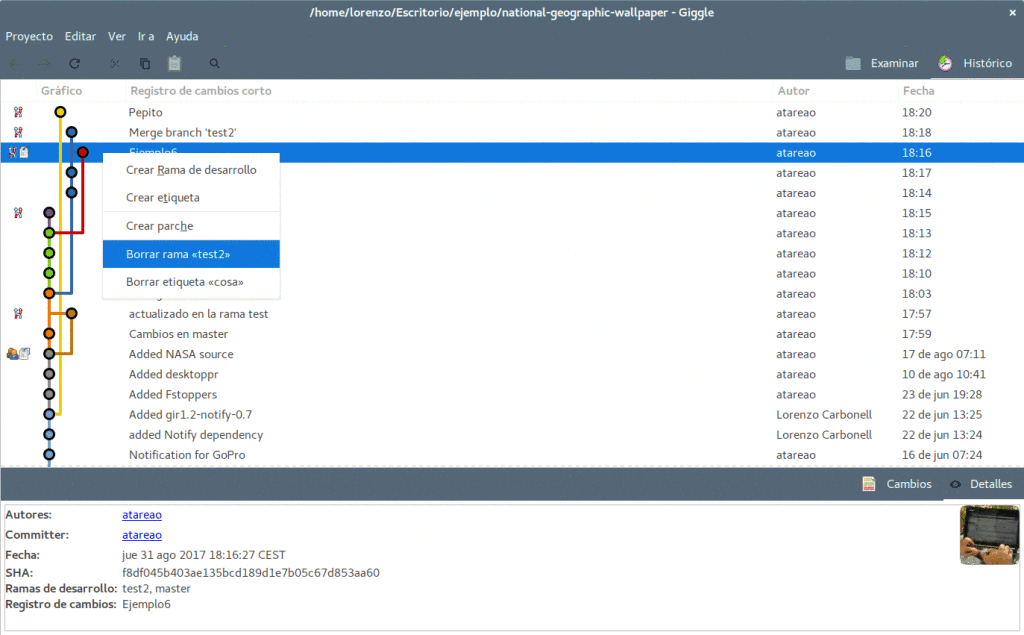The width and height of the screenshot is (1024, 635).
Task: Open search using the magnifier toolbar icon
Action: [x=212, y=63]
